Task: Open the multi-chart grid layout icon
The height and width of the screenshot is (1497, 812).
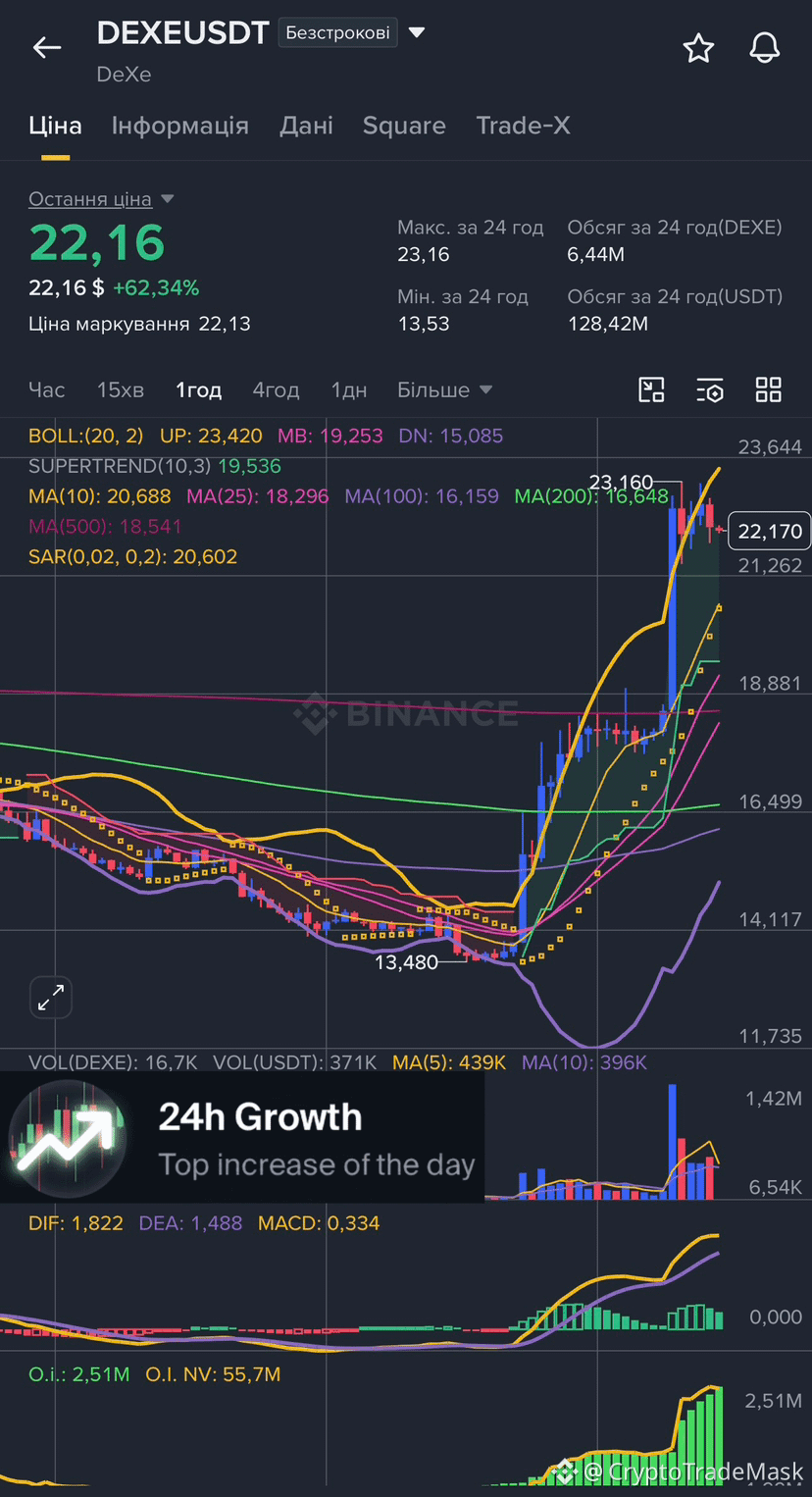Action: (769, 389)
